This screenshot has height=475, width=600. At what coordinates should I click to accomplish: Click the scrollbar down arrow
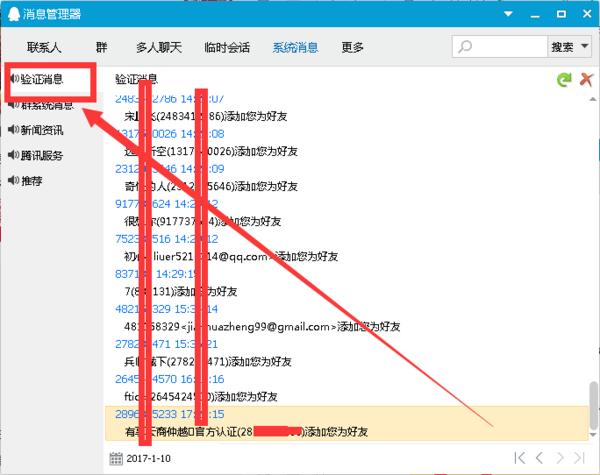pos(593,435)
